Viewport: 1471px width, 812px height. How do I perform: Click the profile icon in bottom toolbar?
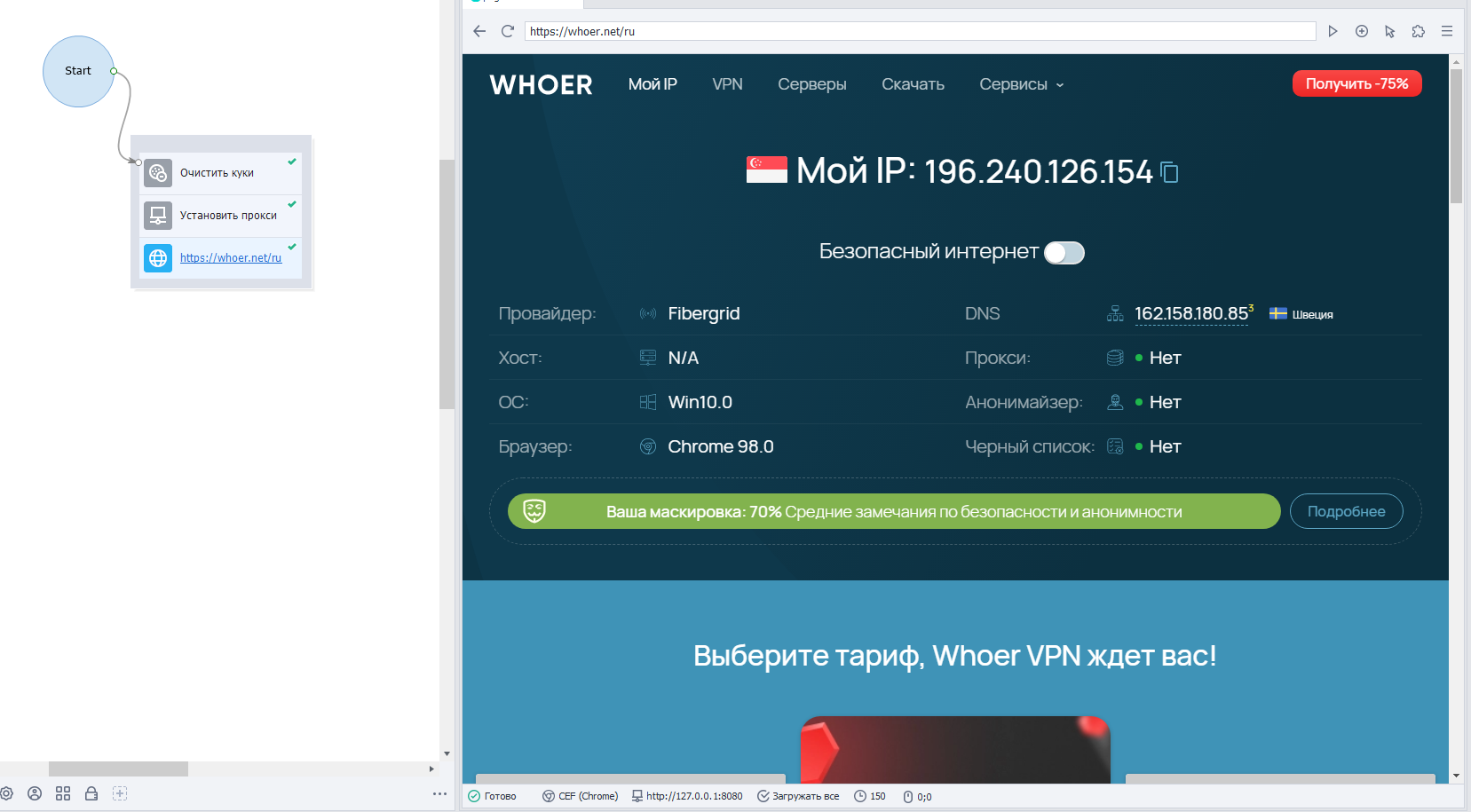35,793
